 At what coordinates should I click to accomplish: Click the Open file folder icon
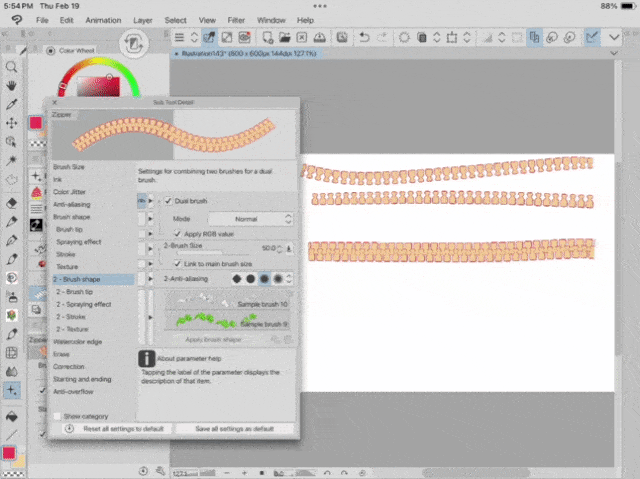(x=284, y=38)
